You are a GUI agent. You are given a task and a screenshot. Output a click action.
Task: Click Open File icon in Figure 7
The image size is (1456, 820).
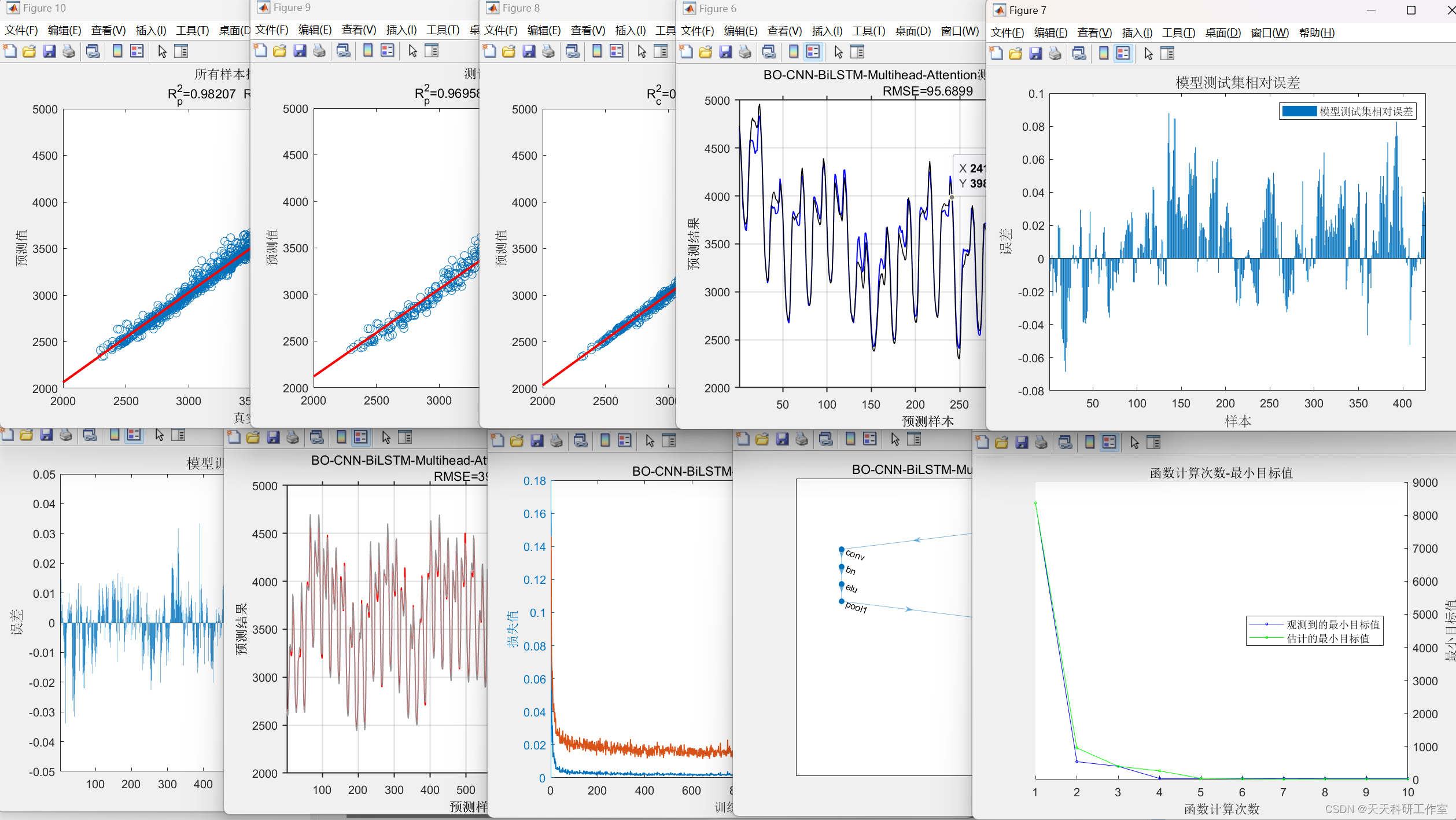point(1015,53)
